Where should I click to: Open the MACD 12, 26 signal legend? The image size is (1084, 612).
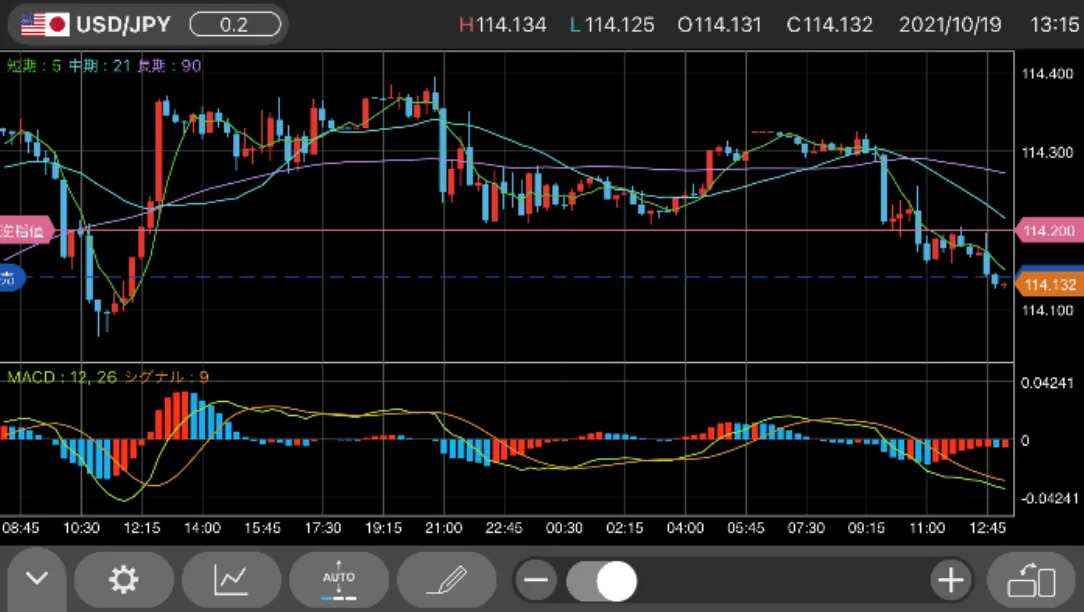108,377
